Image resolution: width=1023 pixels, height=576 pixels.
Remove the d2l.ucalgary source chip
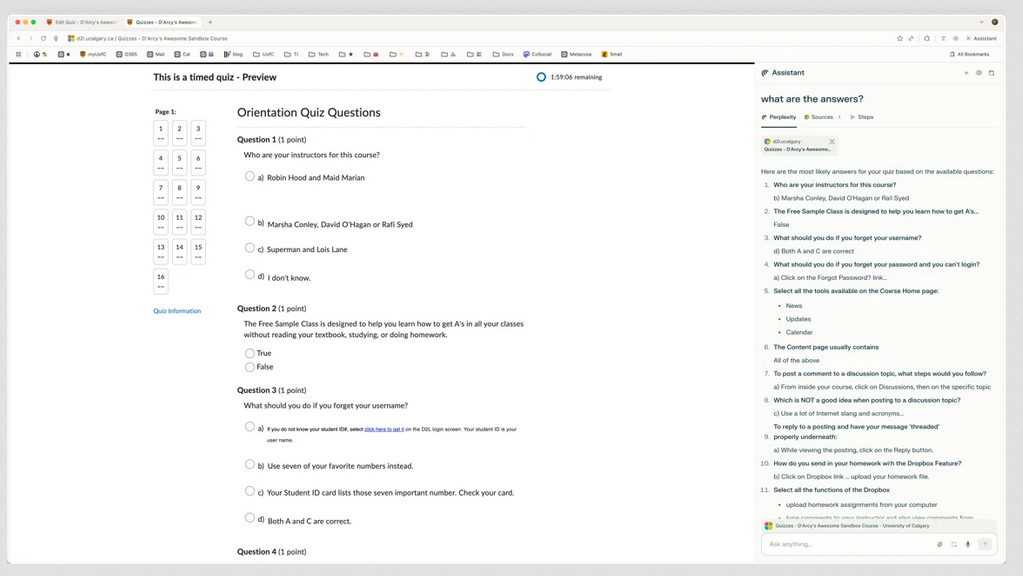coord(832,142)
